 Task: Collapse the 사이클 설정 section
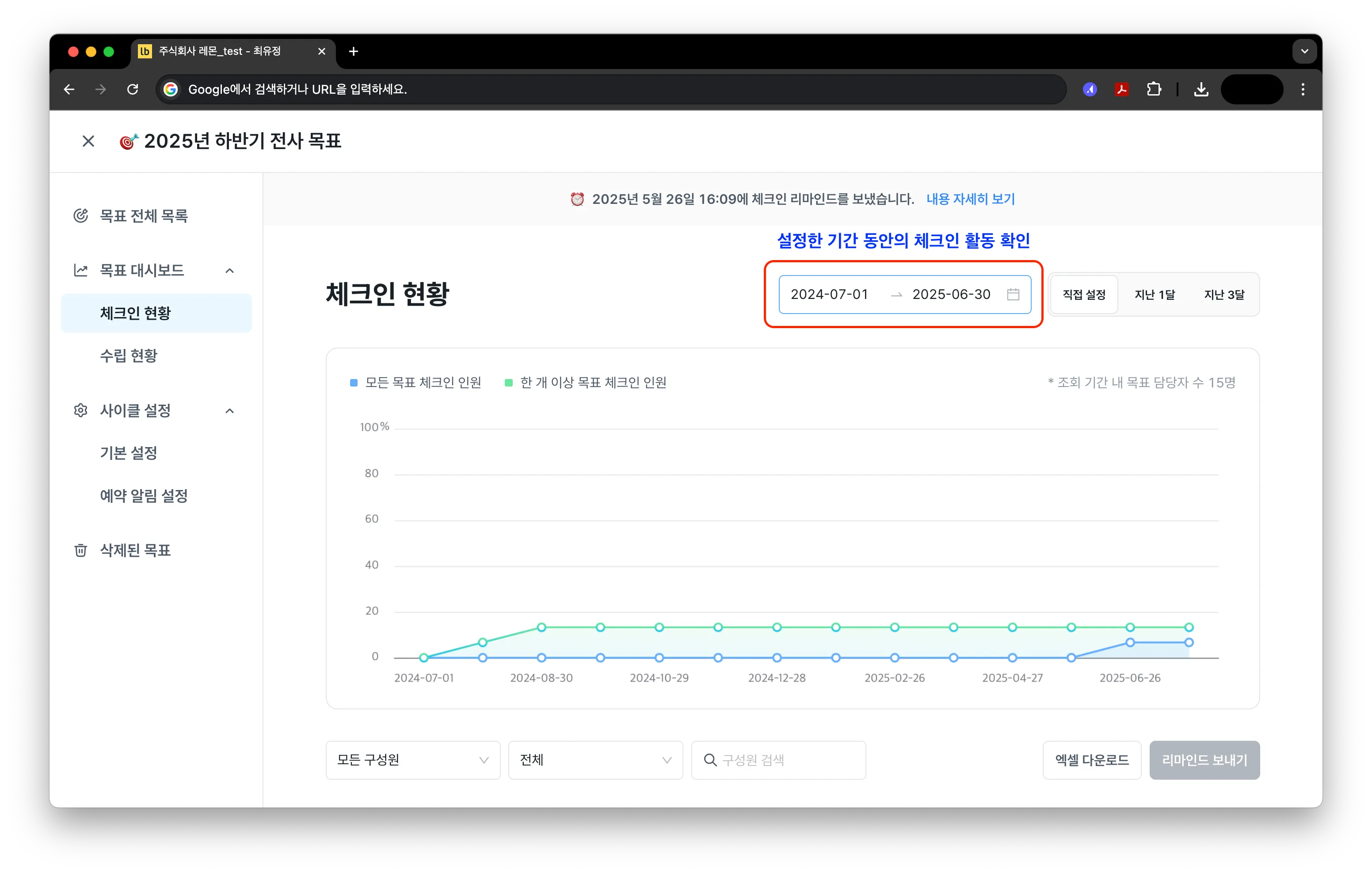tap(229, 410)
